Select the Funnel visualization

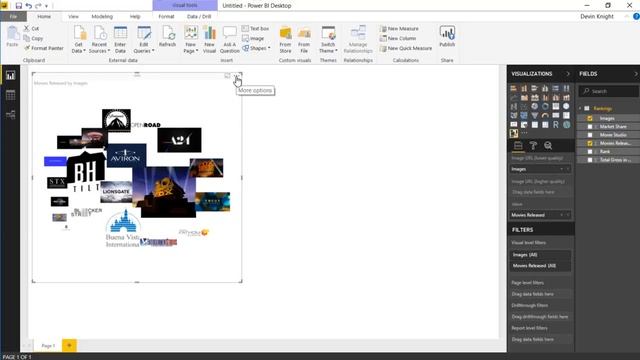point(535,116)
